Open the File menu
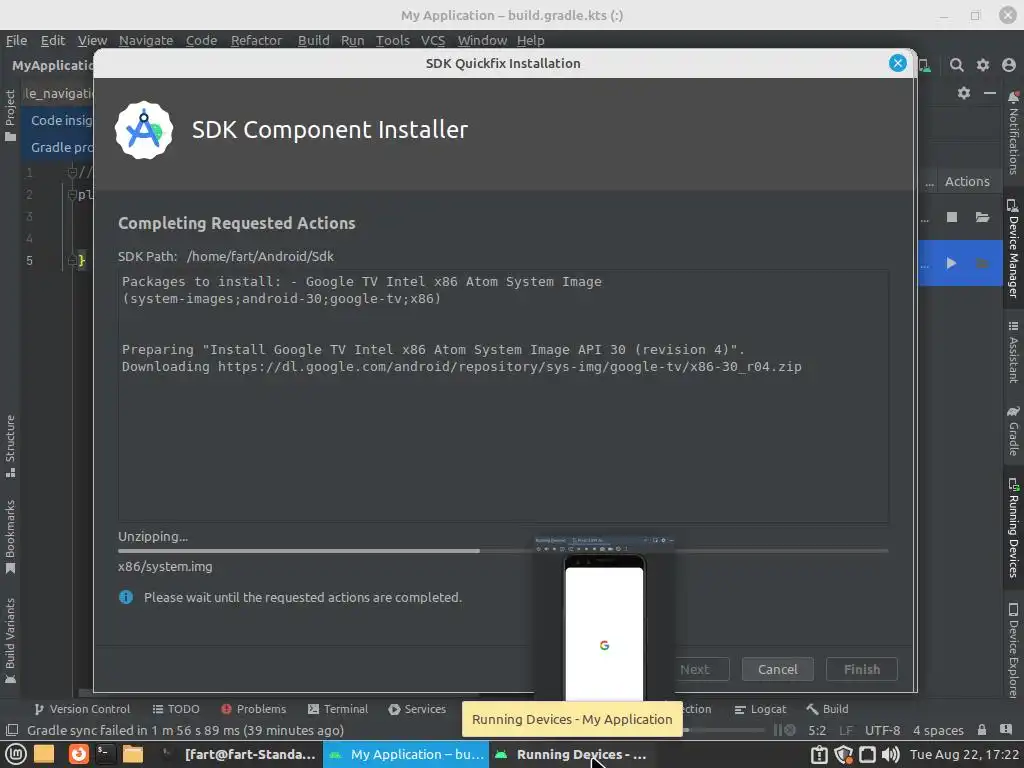 pos(16,40)
